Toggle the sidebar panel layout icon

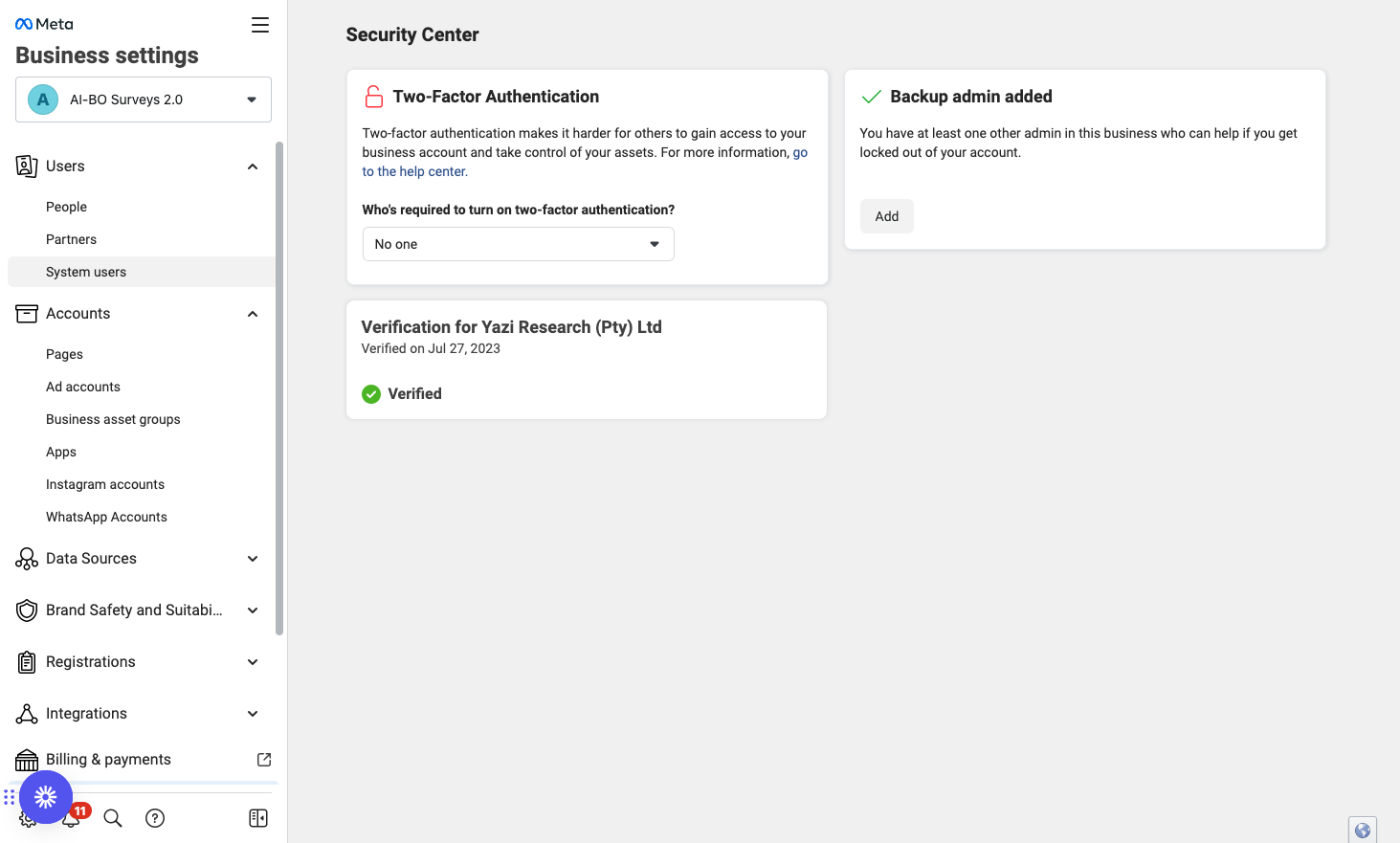258,818
